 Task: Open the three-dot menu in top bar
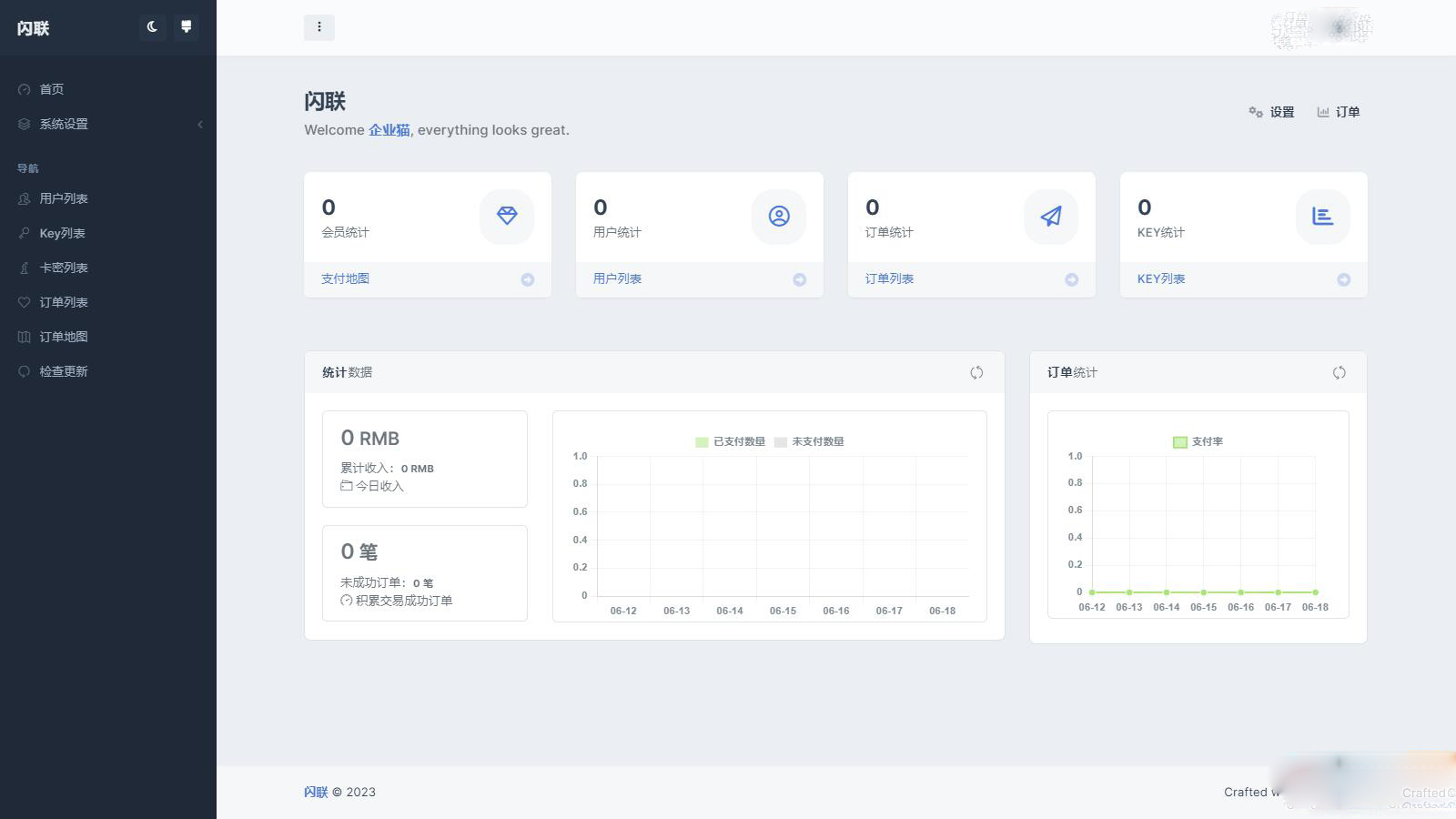point(318,27)
